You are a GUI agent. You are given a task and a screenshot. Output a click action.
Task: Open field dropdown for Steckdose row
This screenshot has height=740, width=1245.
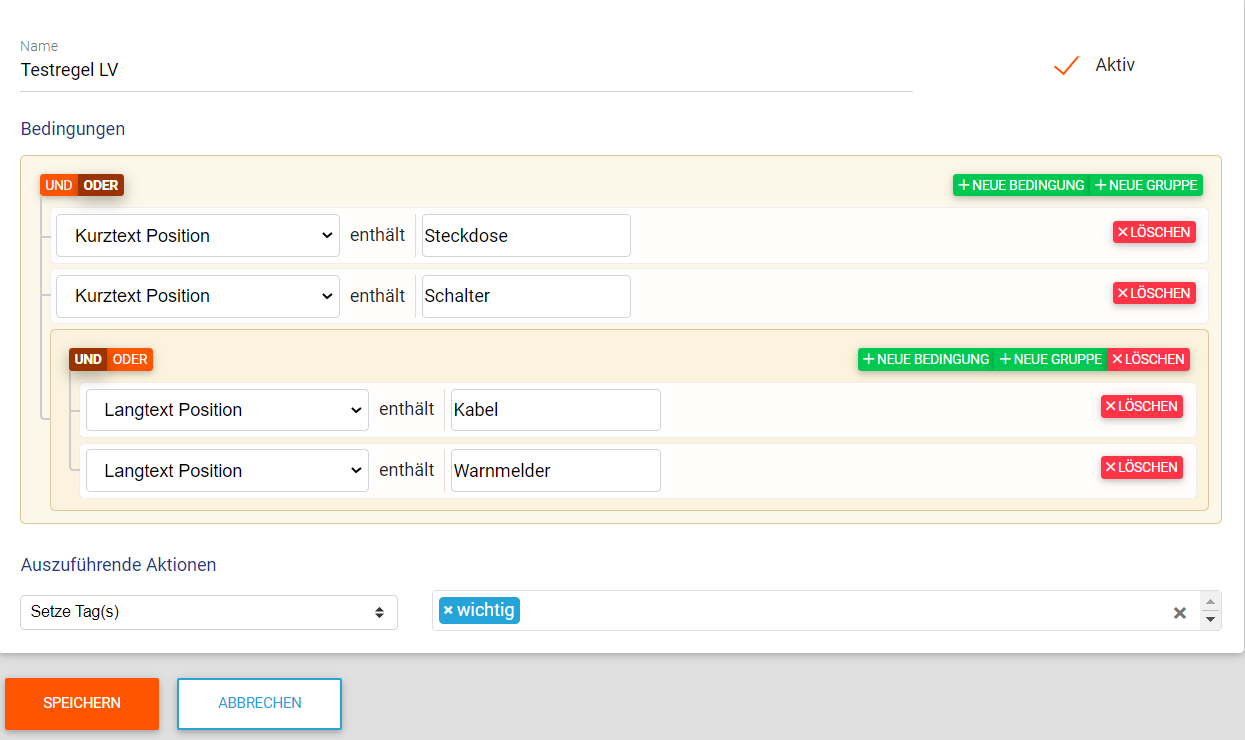[x=198, y=236]
